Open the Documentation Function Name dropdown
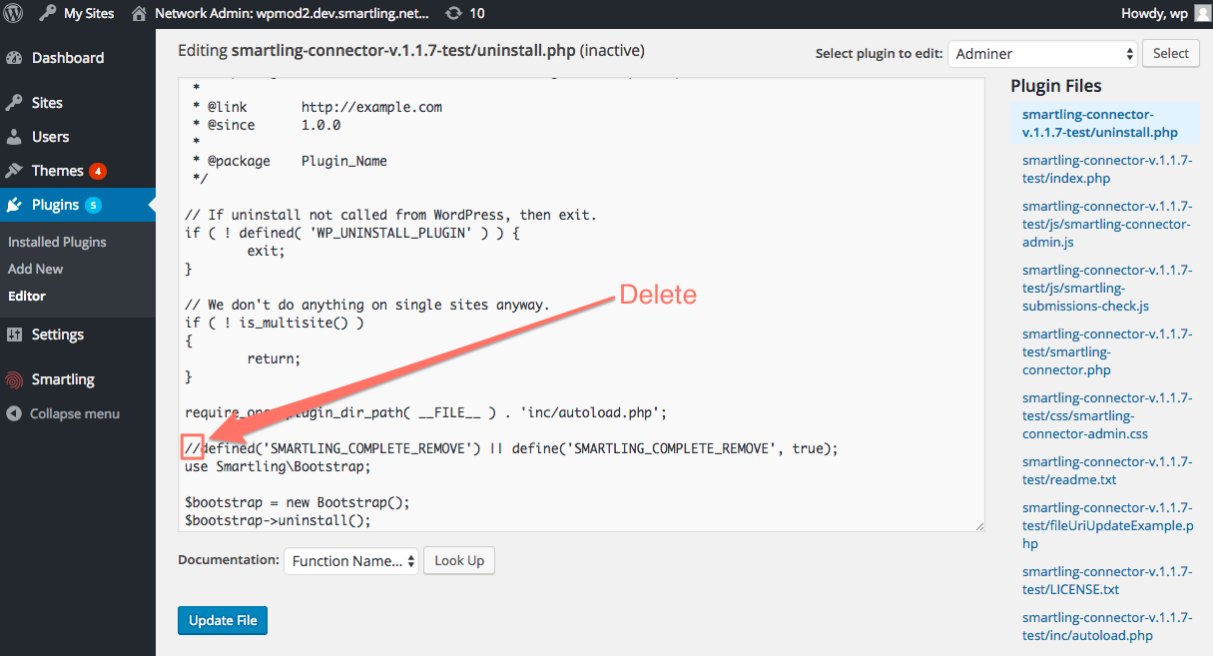 pyautogui.click(x=351, y=560)
